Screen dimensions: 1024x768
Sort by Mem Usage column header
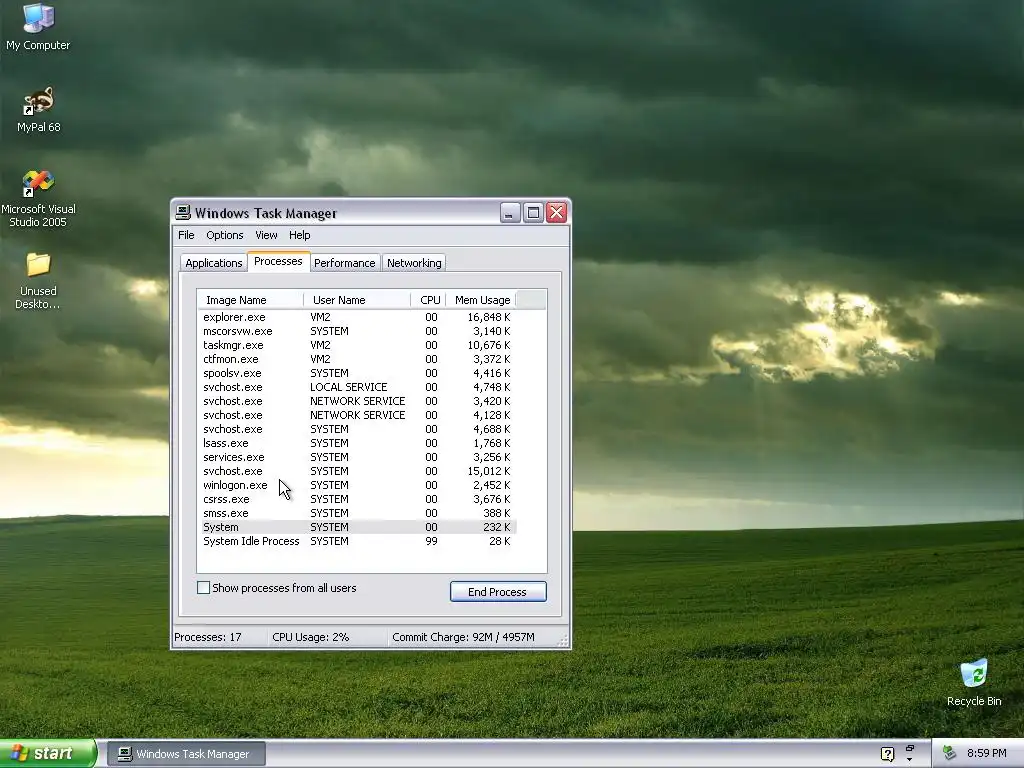[481, 300]
